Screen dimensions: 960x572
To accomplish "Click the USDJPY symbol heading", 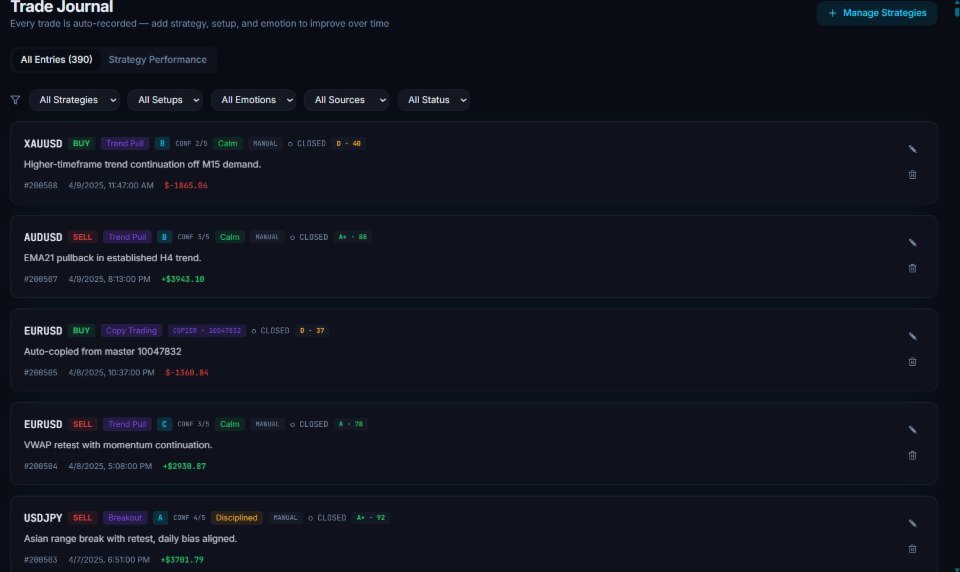I will 43,517.
